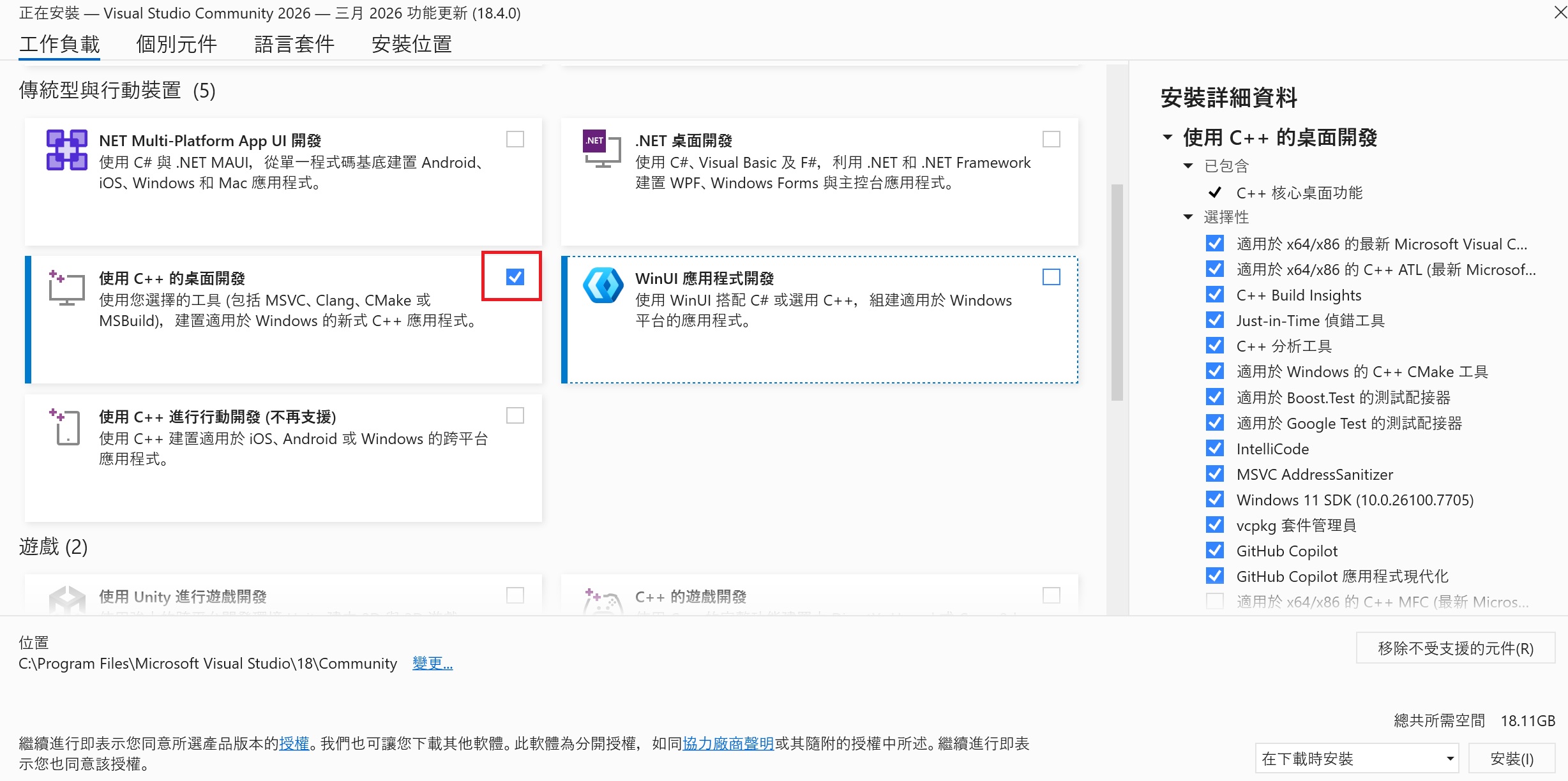Click the 變更... location link
Viewport: 1568px width, 781px height.
click(432, 663)
